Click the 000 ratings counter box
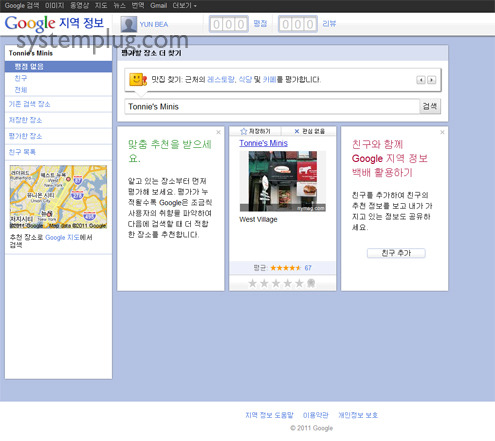The height and width of the screenshot is (441, 495). click(229, 24)
